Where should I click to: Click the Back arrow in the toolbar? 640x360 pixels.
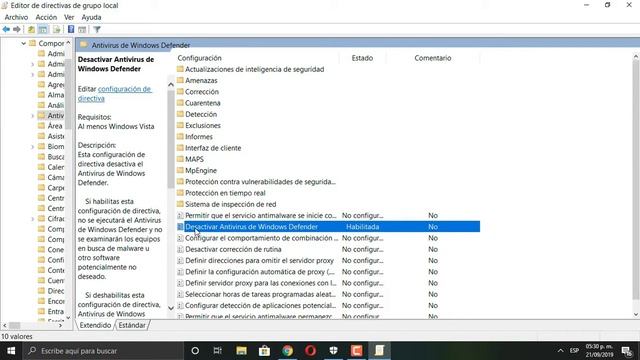click(6, 29)
